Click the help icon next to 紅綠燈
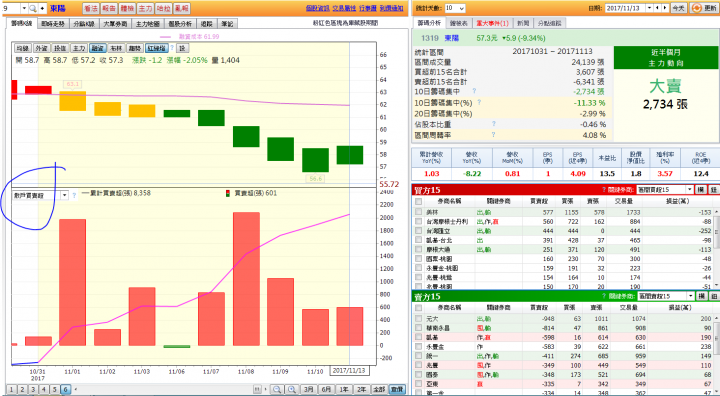Image resolution: width=720 pixels, height=396 pixels. 172,48
